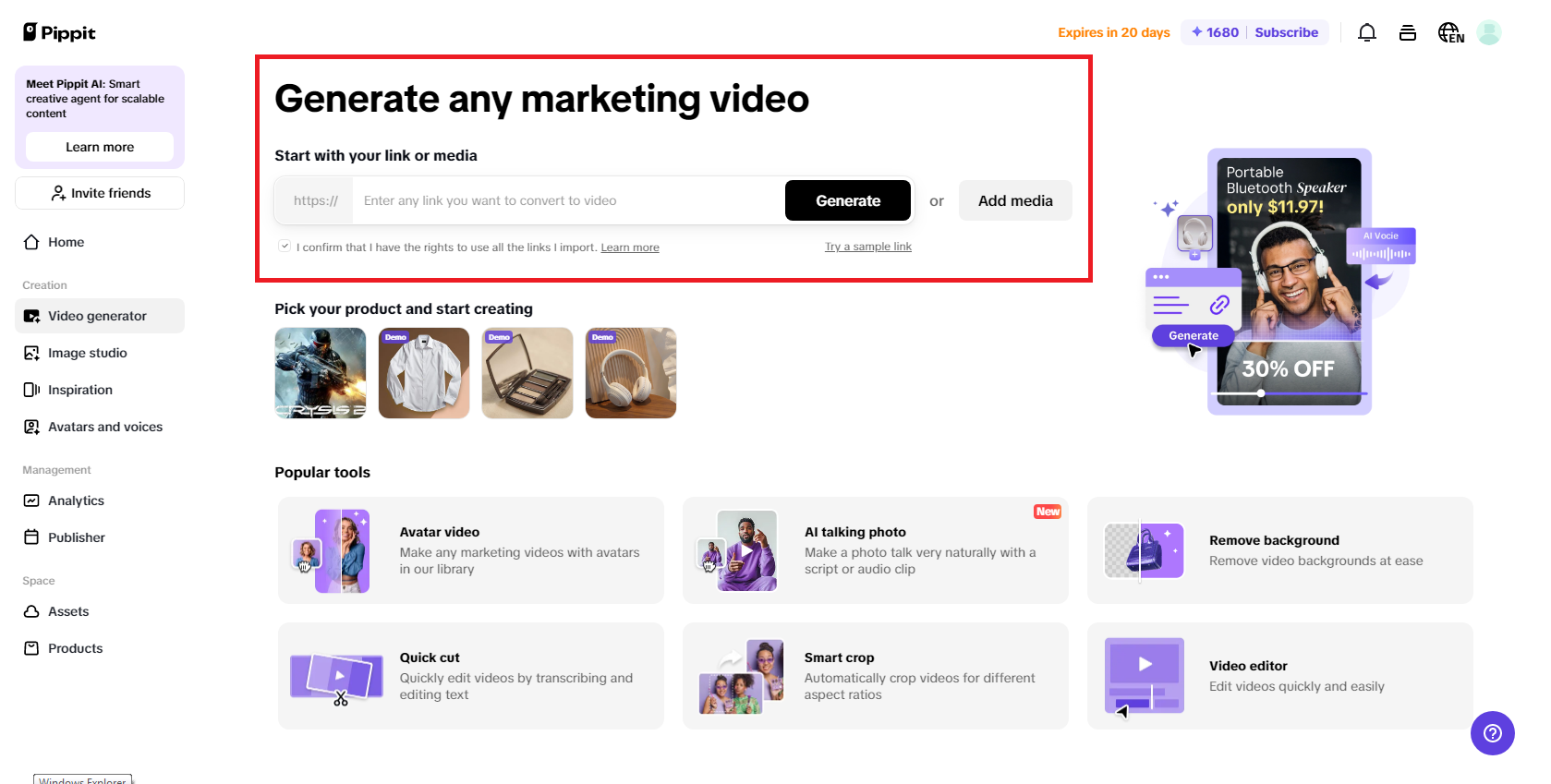Click the Image studio icon

[x=31, y=353]
